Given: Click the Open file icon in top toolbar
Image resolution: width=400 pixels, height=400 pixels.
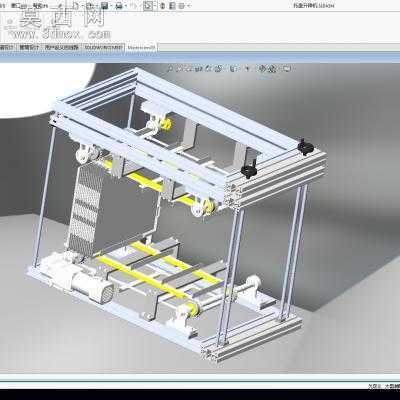Looking at the screenshot, I should (x=90, y=6).
